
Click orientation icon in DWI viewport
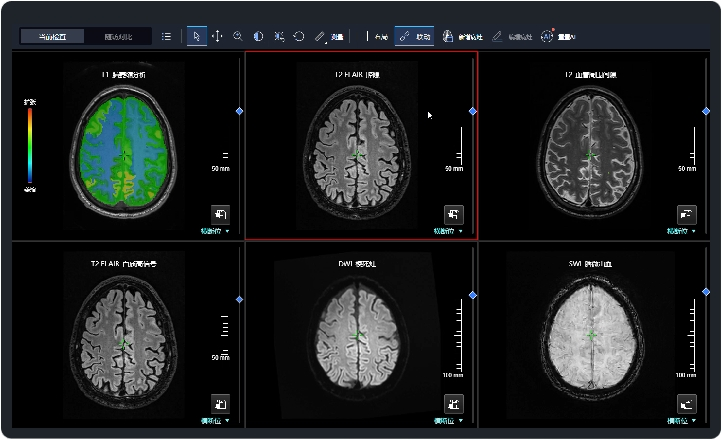[x=454, y=403]
